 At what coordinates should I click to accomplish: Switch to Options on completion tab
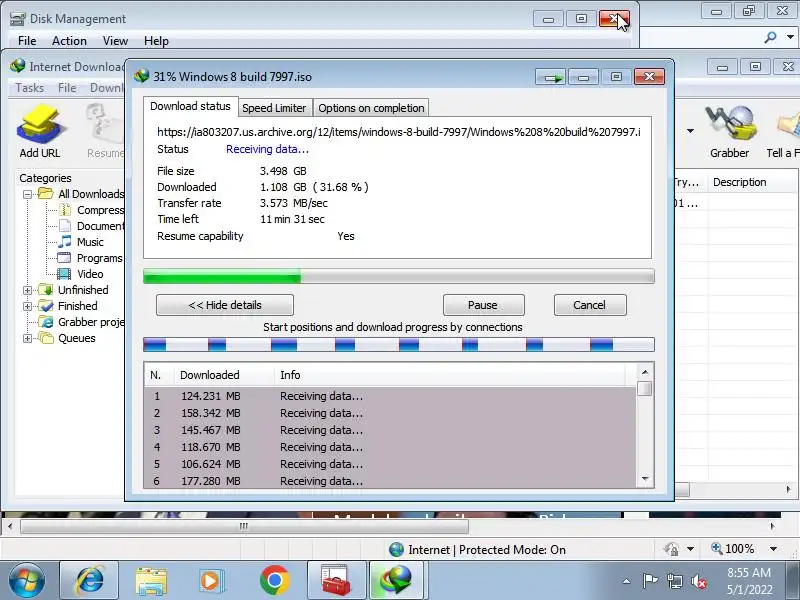[371, 108]
